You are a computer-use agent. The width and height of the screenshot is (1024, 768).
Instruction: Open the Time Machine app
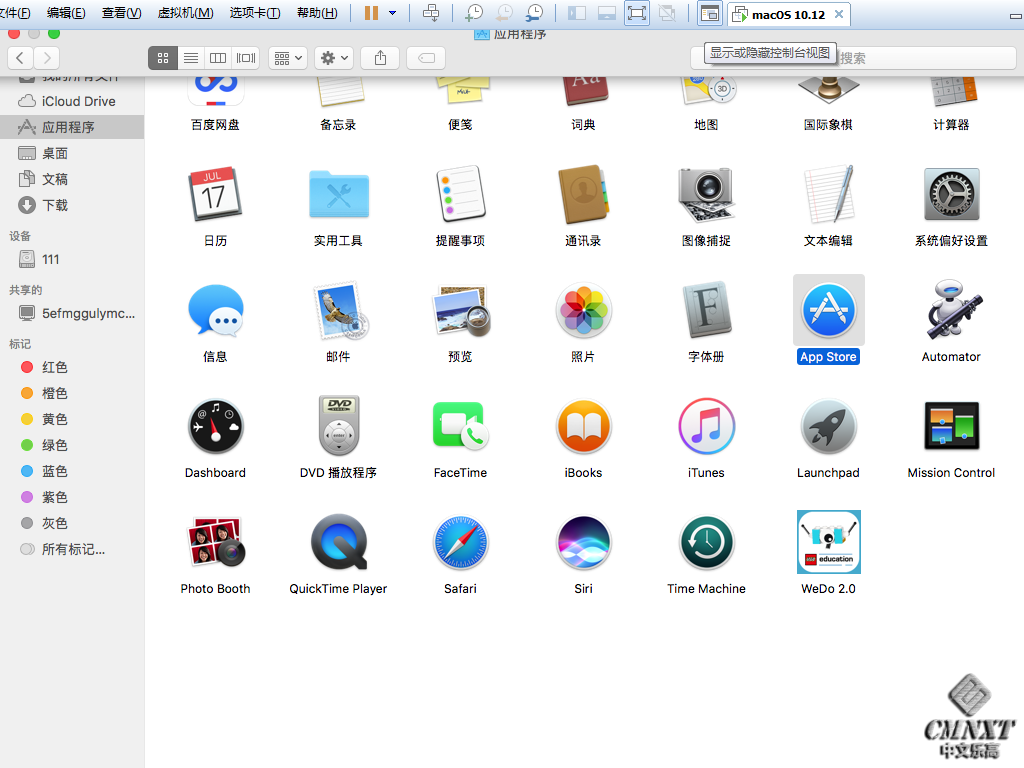pos(706,543)
